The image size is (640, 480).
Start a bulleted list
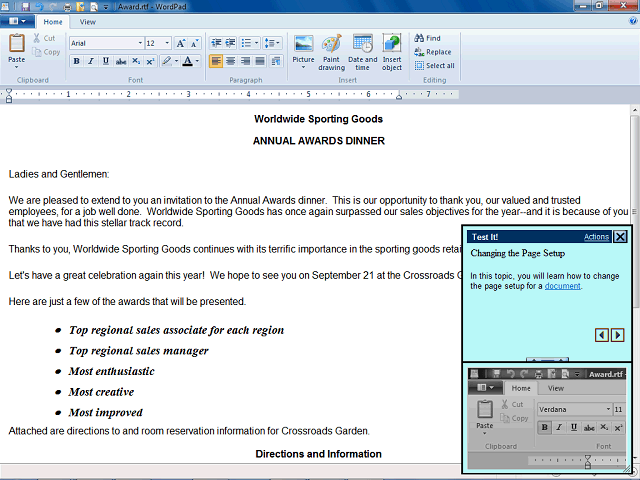(246, 43)
